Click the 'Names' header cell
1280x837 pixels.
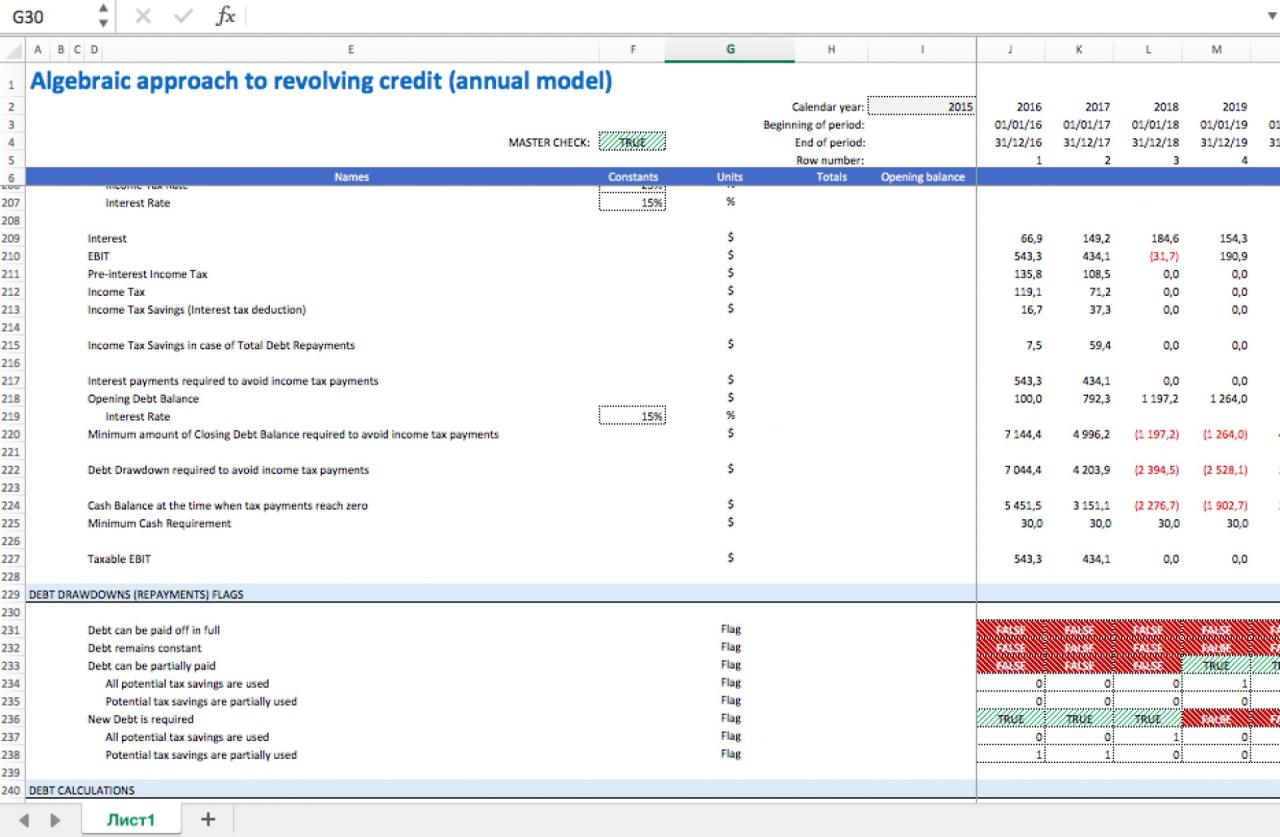pyautogui.click(x=352, y=177)
